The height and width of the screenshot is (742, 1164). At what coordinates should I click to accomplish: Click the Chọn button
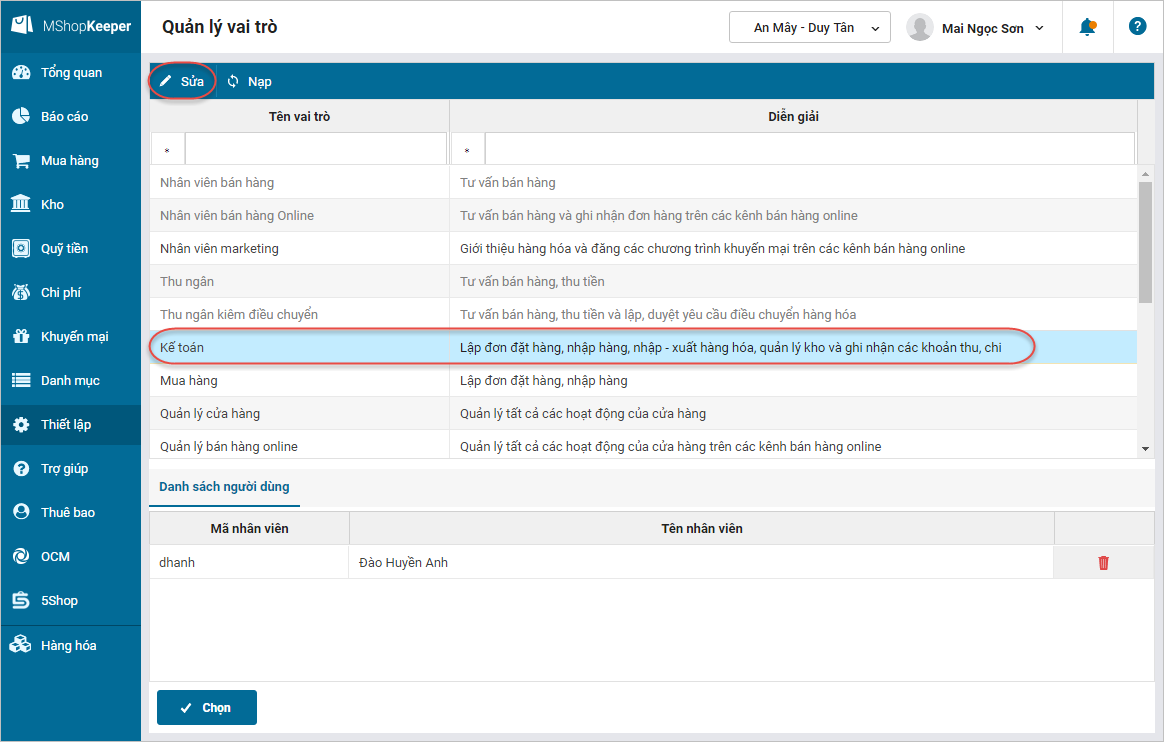(x=207, y=707)
